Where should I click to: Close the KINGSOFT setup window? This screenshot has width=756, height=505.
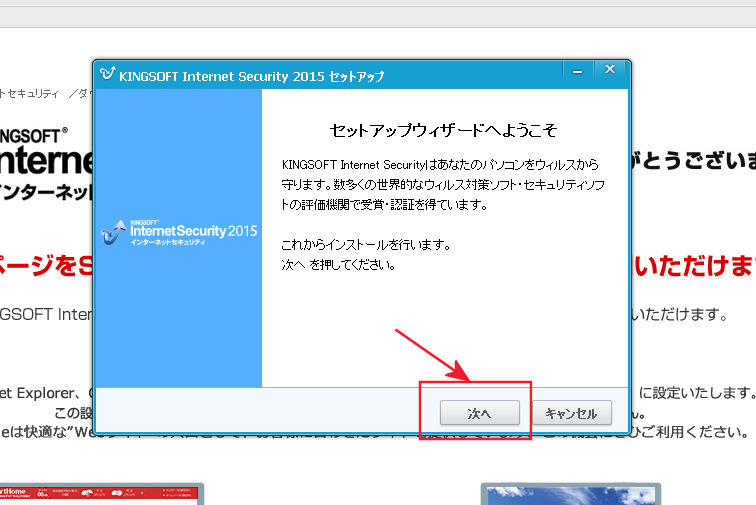coord(610,70)
